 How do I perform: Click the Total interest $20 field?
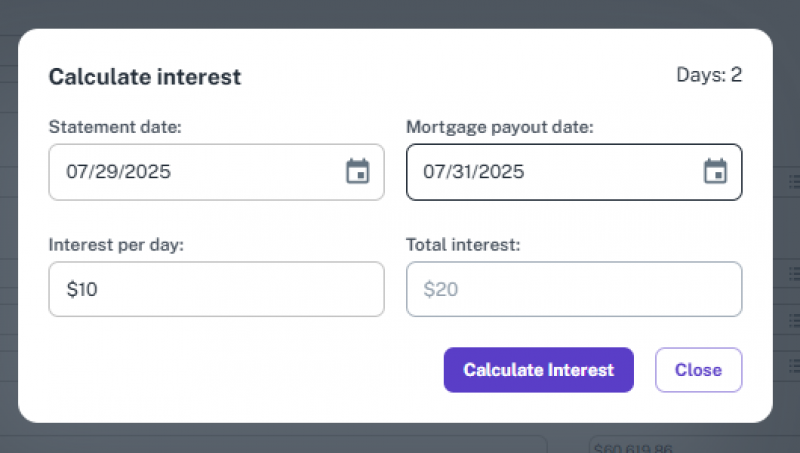coord(574,290)
